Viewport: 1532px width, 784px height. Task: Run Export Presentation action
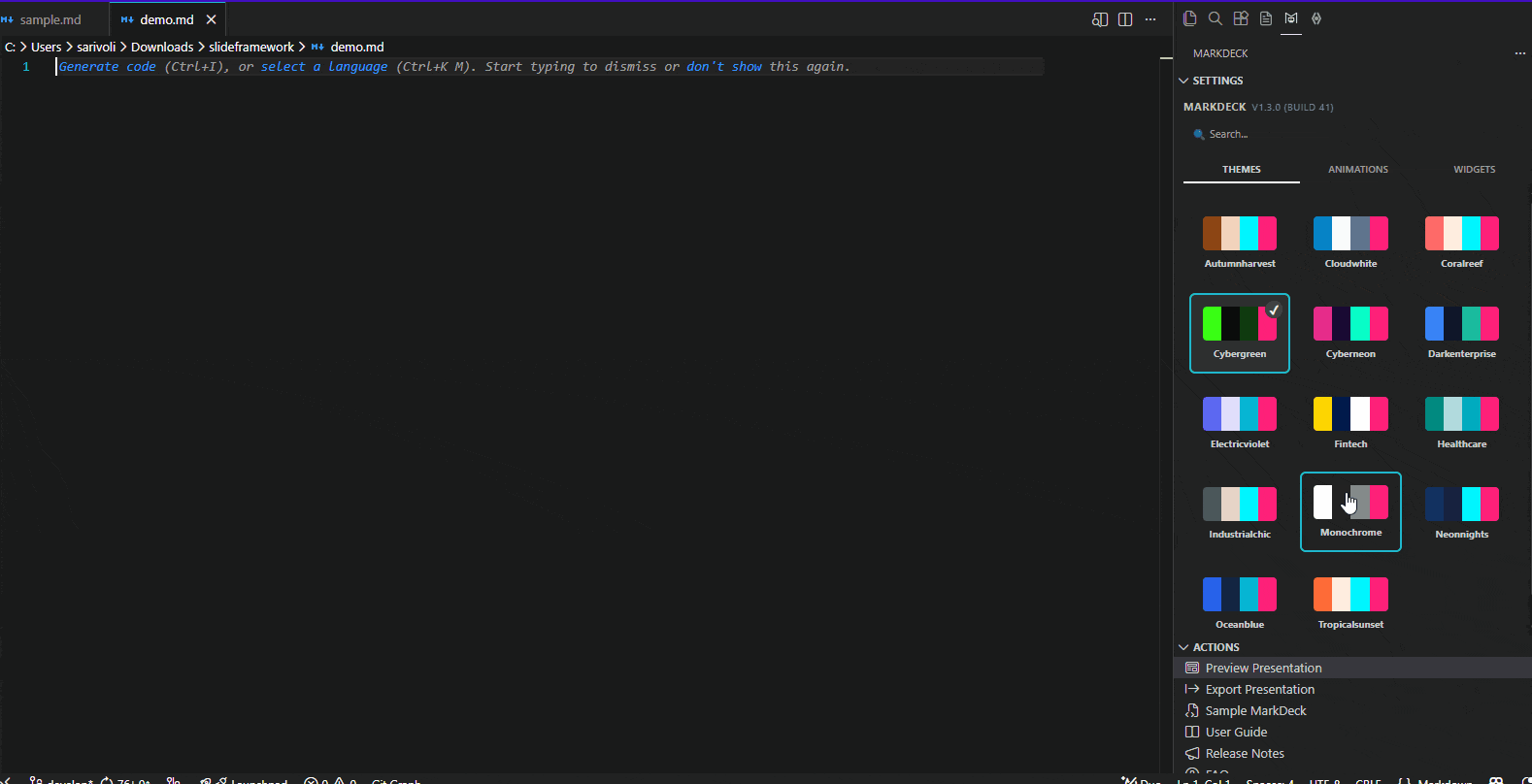click(1352, 689)
